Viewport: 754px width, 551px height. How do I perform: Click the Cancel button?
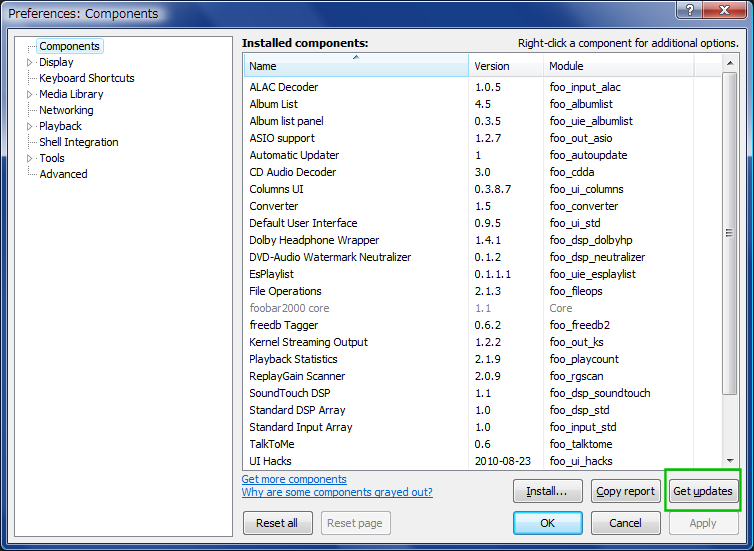click(x=626, y=523)
